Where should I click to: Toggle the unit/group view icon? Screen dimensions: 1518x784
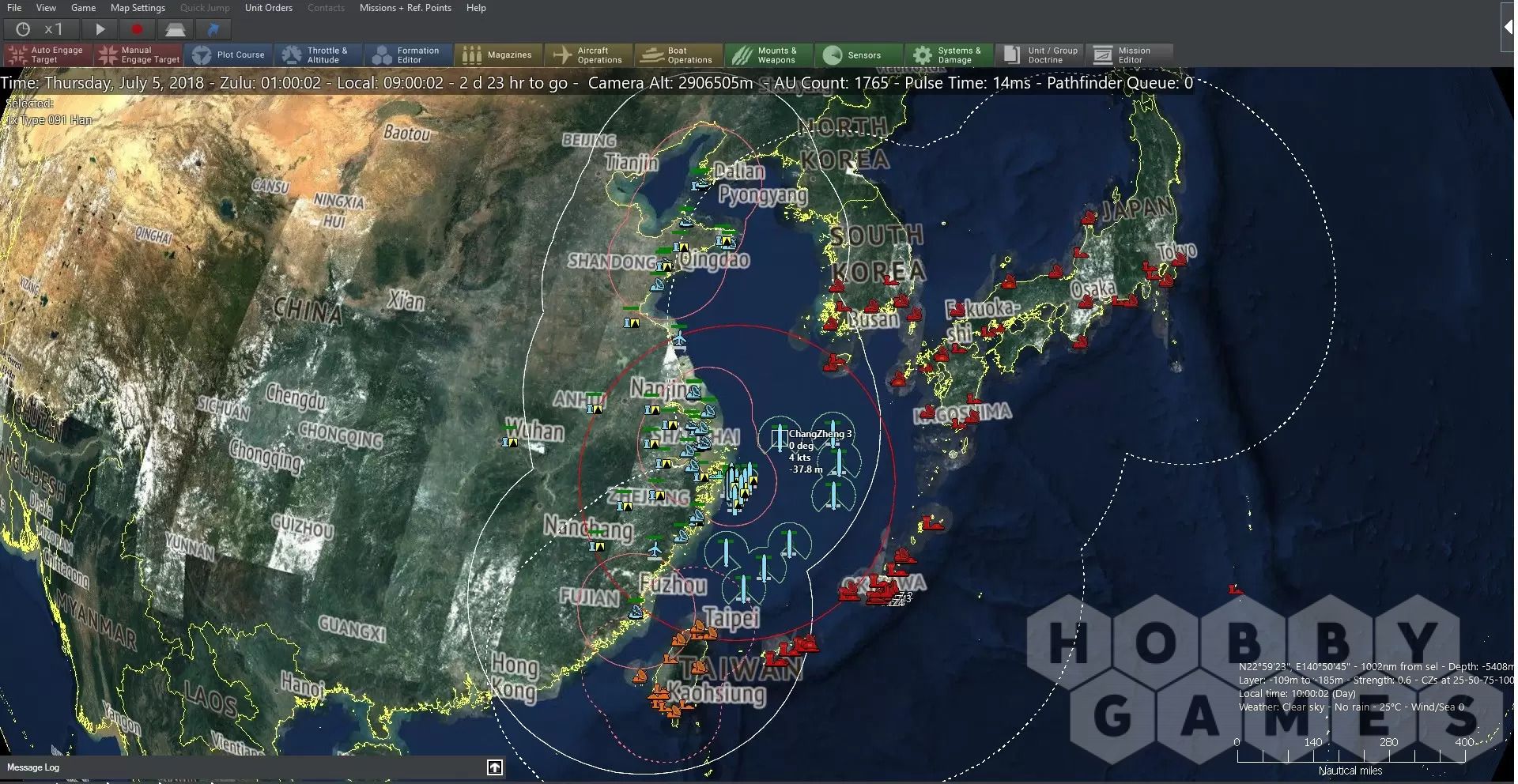pos(175,29)
